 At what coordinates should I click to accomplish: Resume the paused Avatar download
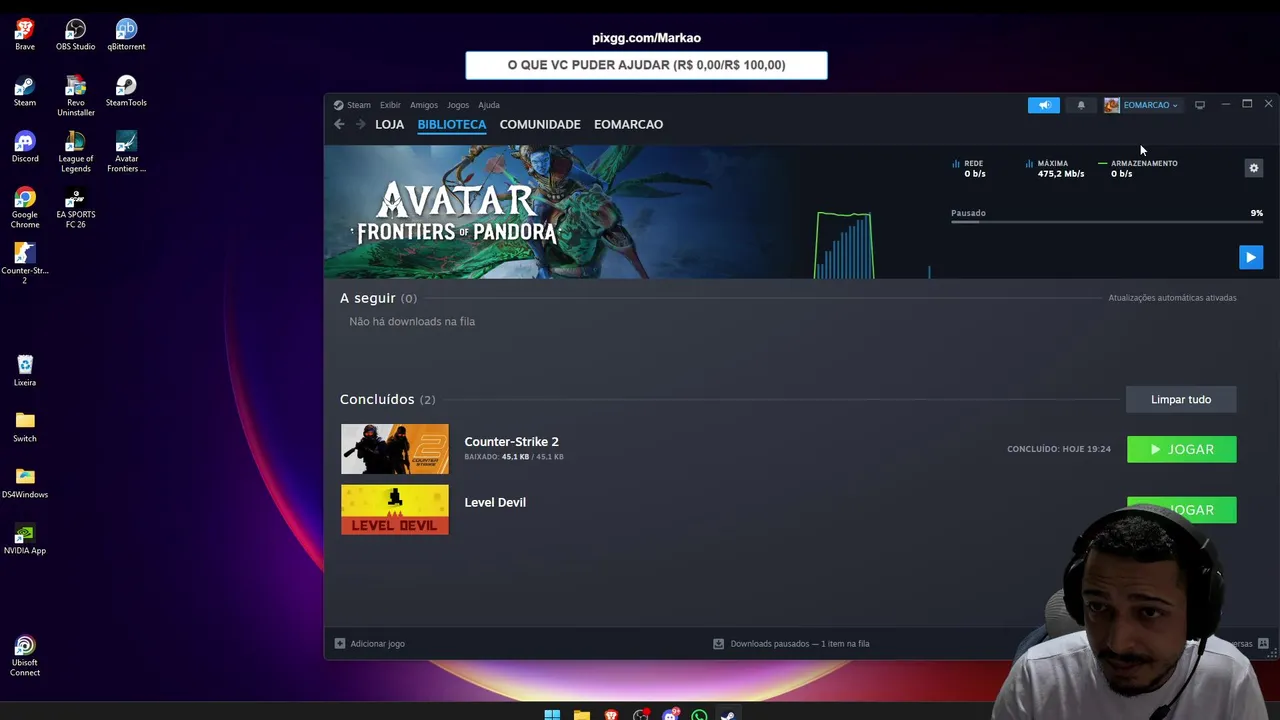pyautogui.click(x=1251, y=257)
